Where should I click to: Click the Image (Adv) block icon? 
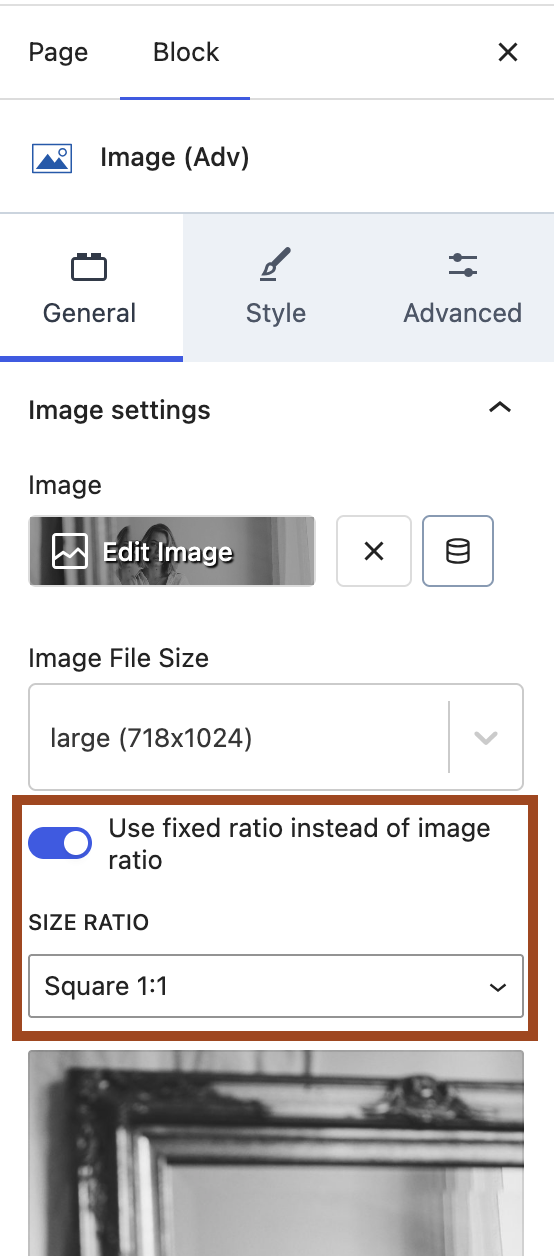[x=52, y=158]
